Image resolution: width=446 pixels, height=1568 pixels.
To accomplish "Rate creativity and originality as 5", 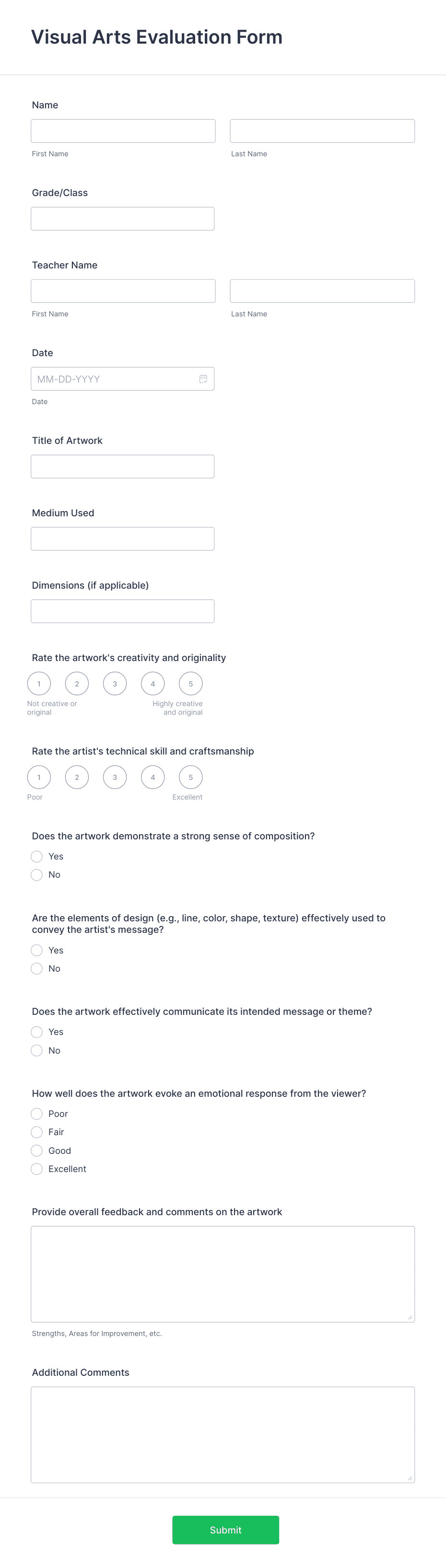I will pyautogui.click(x=191, y=684).
